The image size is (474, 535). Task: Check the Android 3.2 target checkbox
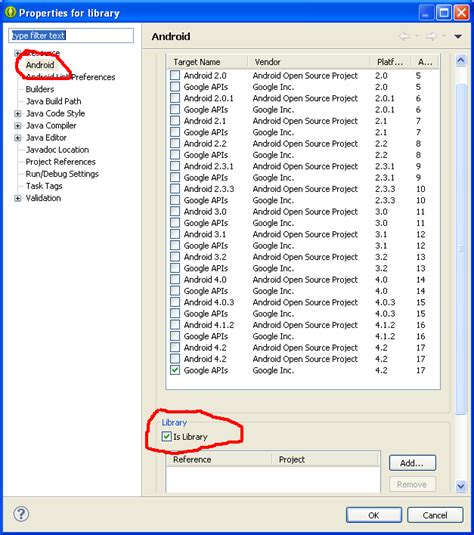point(175,257)
